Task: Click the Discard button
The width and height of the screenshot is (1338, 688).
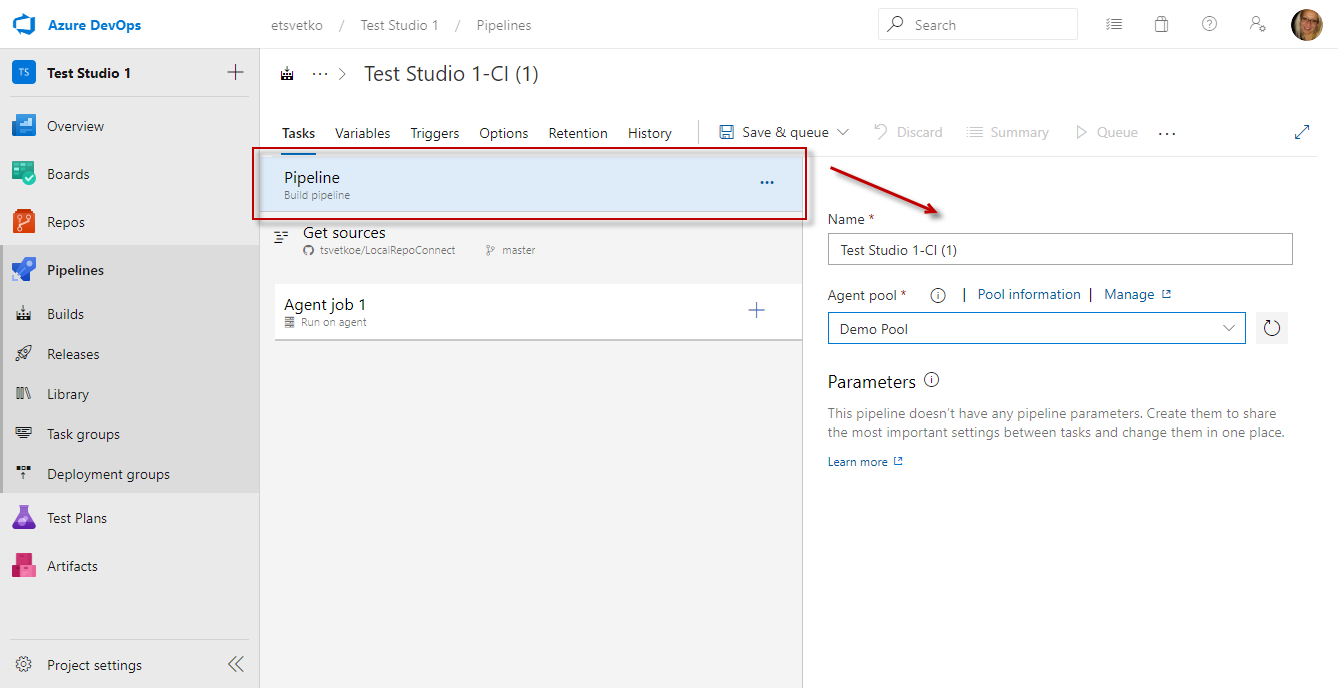Action: tap(908, 132)
